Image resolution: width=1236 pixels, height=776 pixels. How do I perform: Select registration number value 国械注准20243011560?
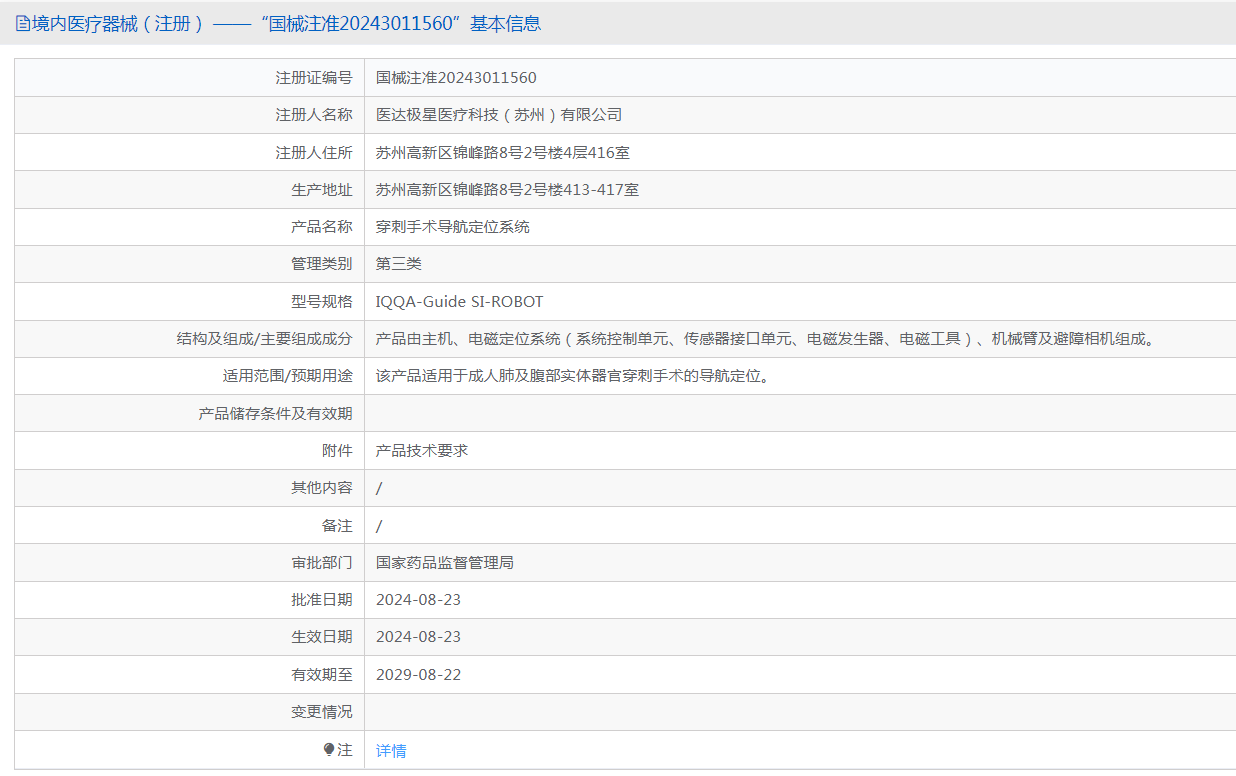[x=456, y=77]
